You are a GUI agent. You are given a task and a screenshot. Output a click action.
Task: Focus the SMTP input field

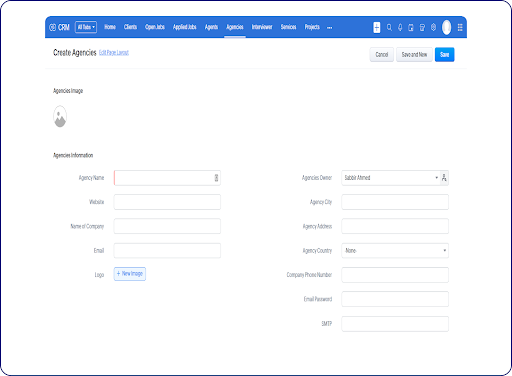(395, 324)
